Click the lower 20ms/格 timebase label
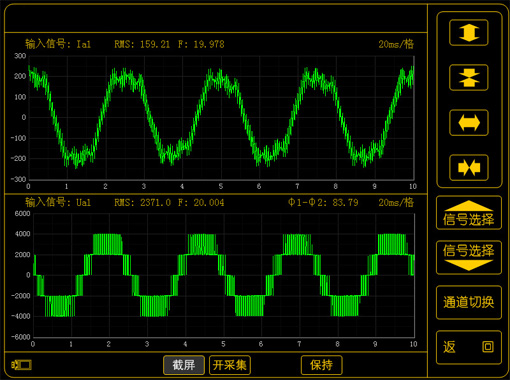Viewport: 510px width, 380px height. pyautogui.click(x=396, y=202)
